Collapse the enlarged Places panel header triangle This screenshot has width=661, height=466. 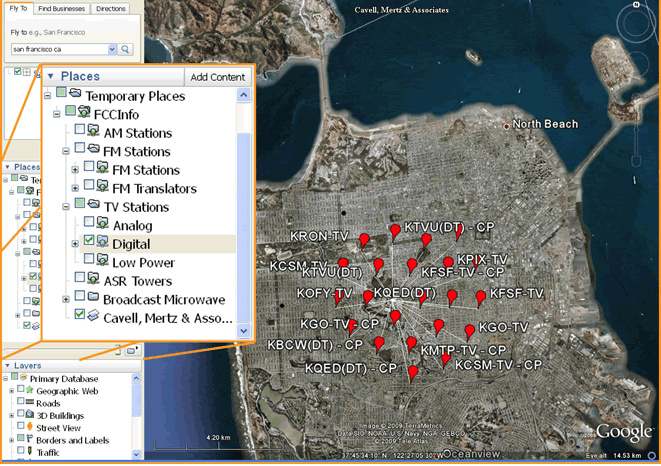51,76
